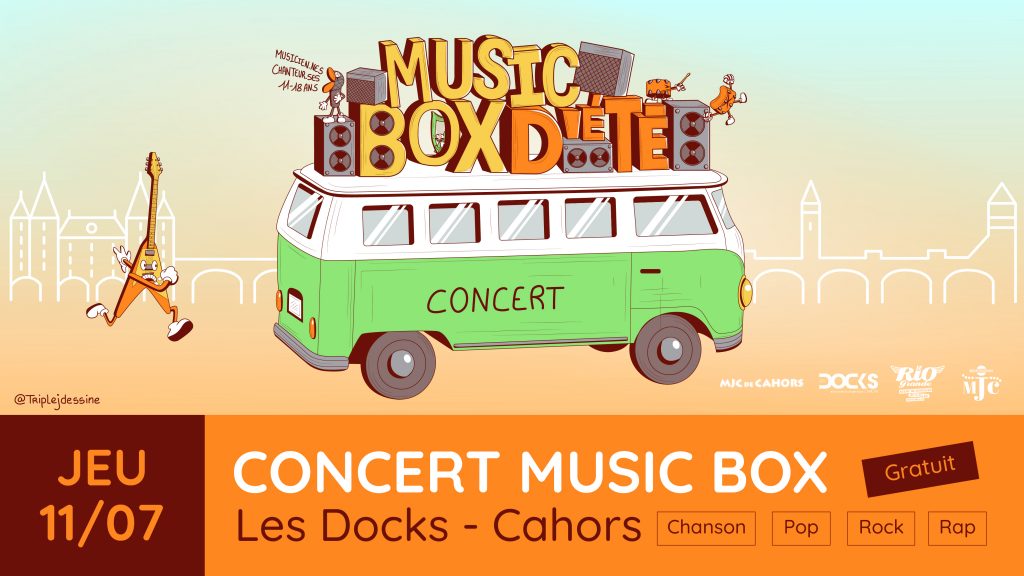Click the MJC de Cahors logo
This screenshot has height=576, width=1024.
click(x=761, y=383)
